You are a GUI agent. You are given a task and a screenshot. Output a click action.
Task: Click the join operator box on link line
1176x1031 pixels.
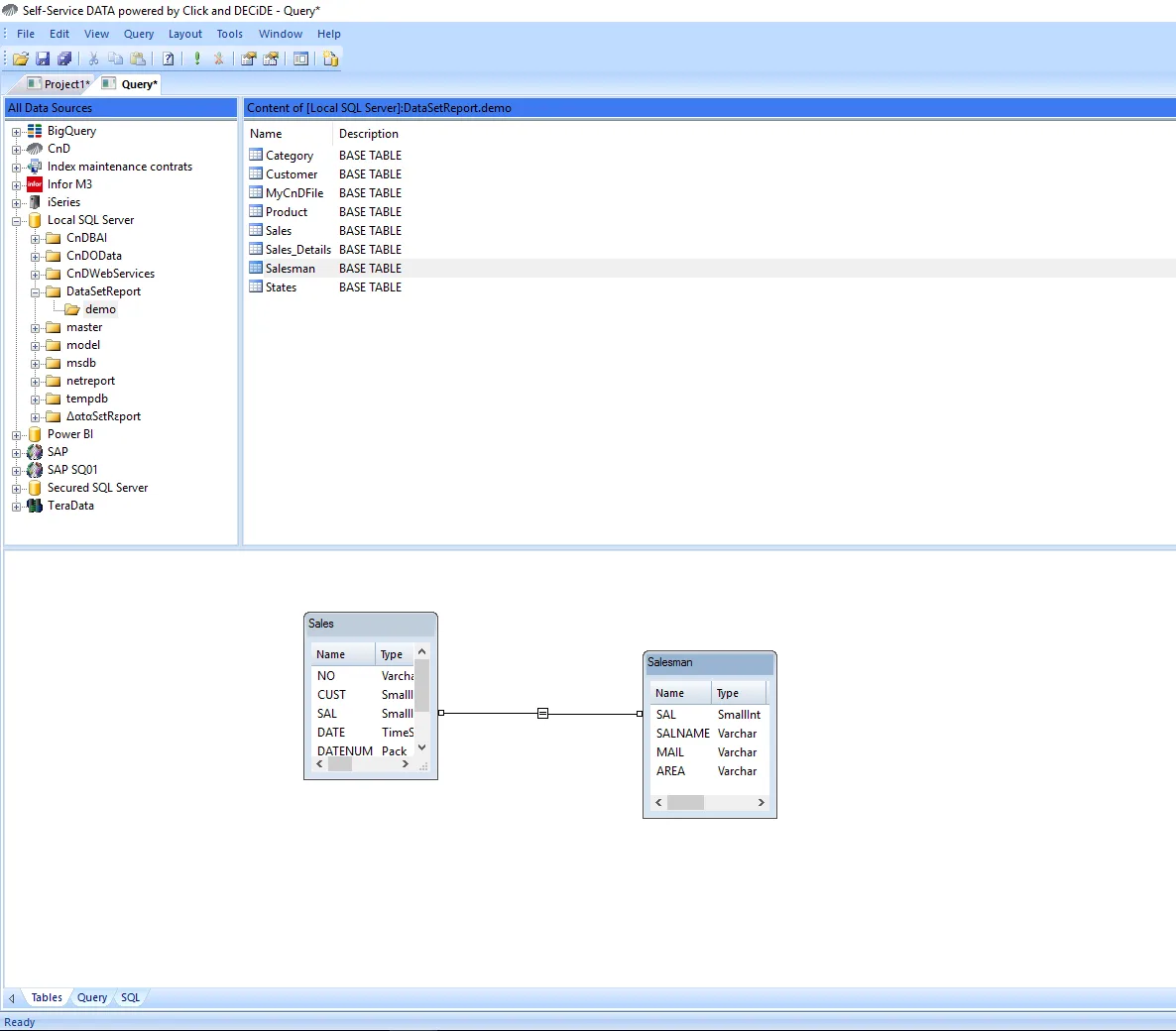click(x=543, y=713)
